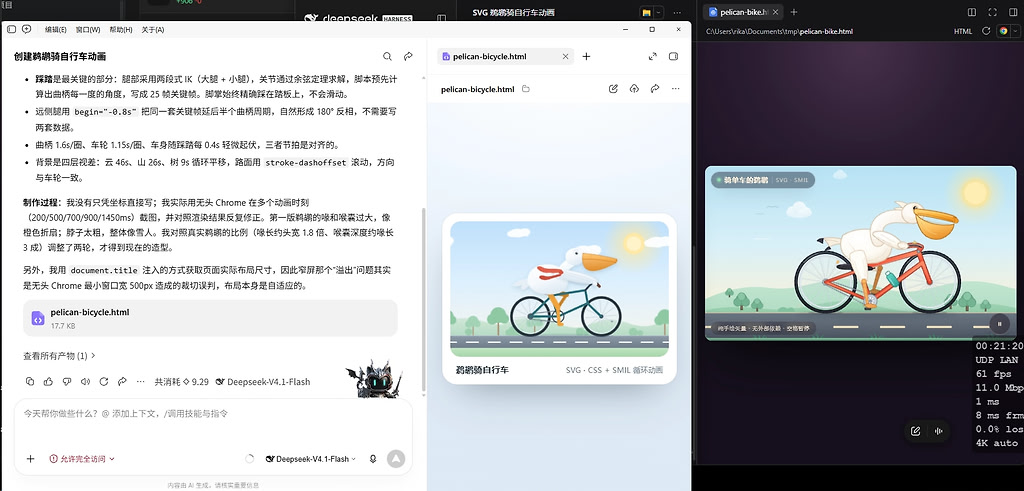This screenshot has width=1024, height=491.
Task: Pause the pelican animation in right window
Action: tap(999, 323)
